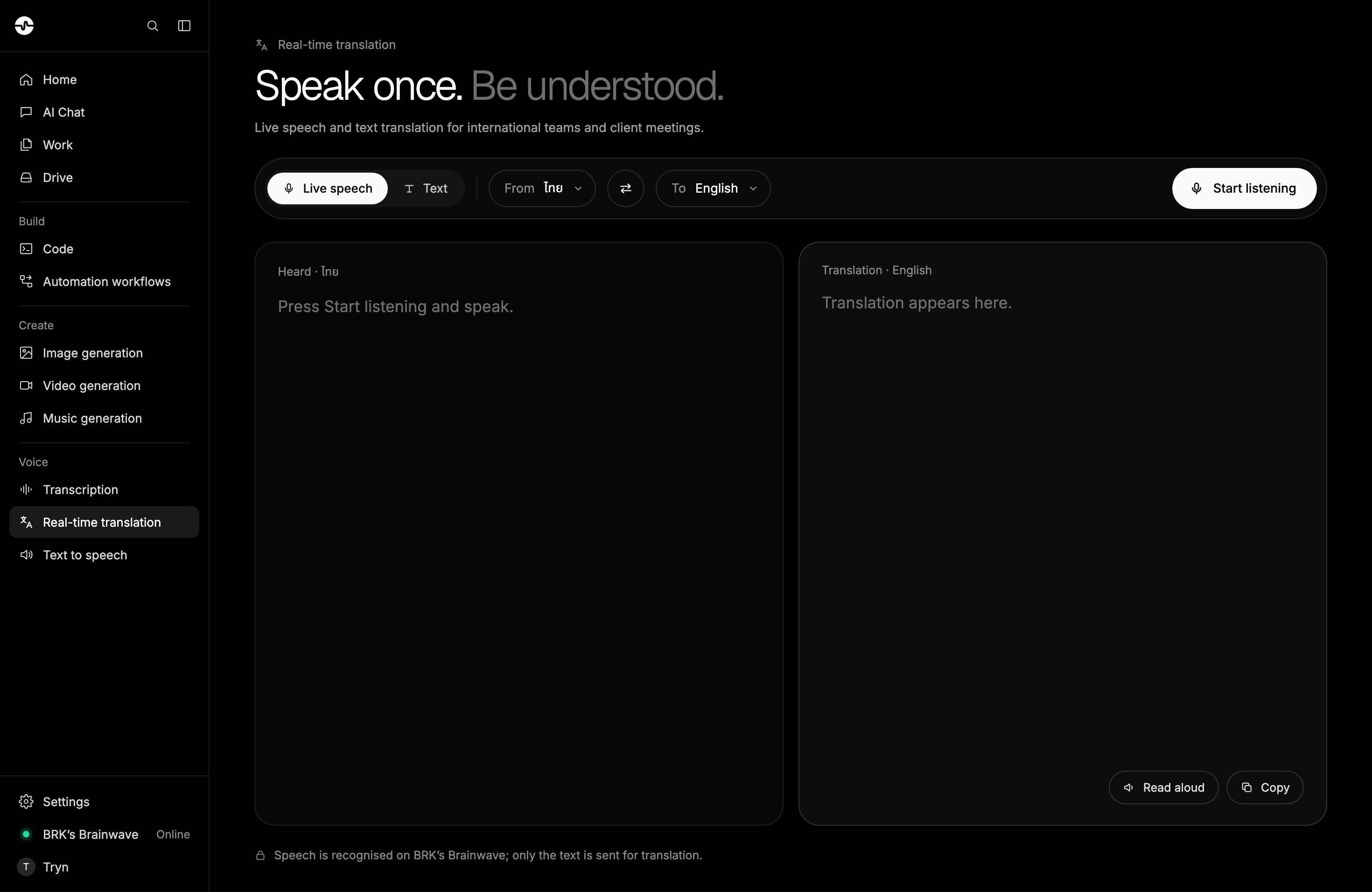This screenshot has width=1372, height=892.
Task: Click the Video generation camera icon
Action: click(26, 385)
